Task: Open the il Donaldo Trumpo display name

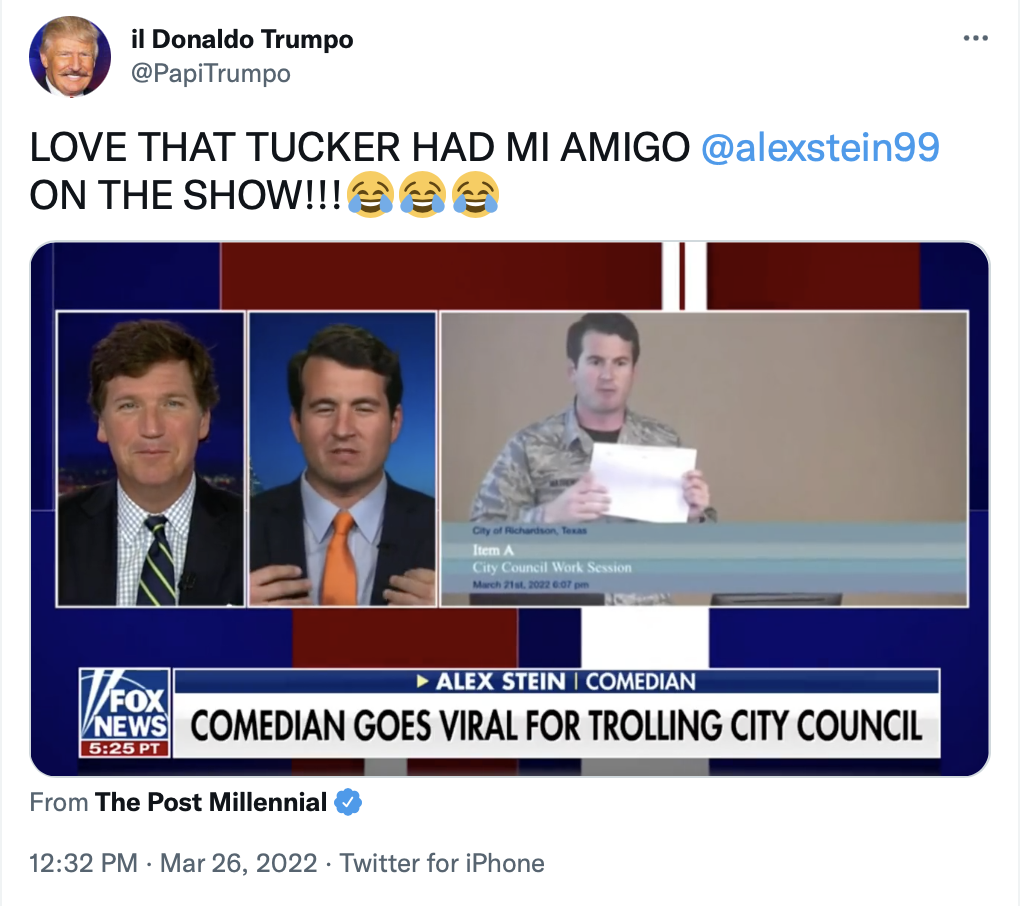Action: [242, 39]
